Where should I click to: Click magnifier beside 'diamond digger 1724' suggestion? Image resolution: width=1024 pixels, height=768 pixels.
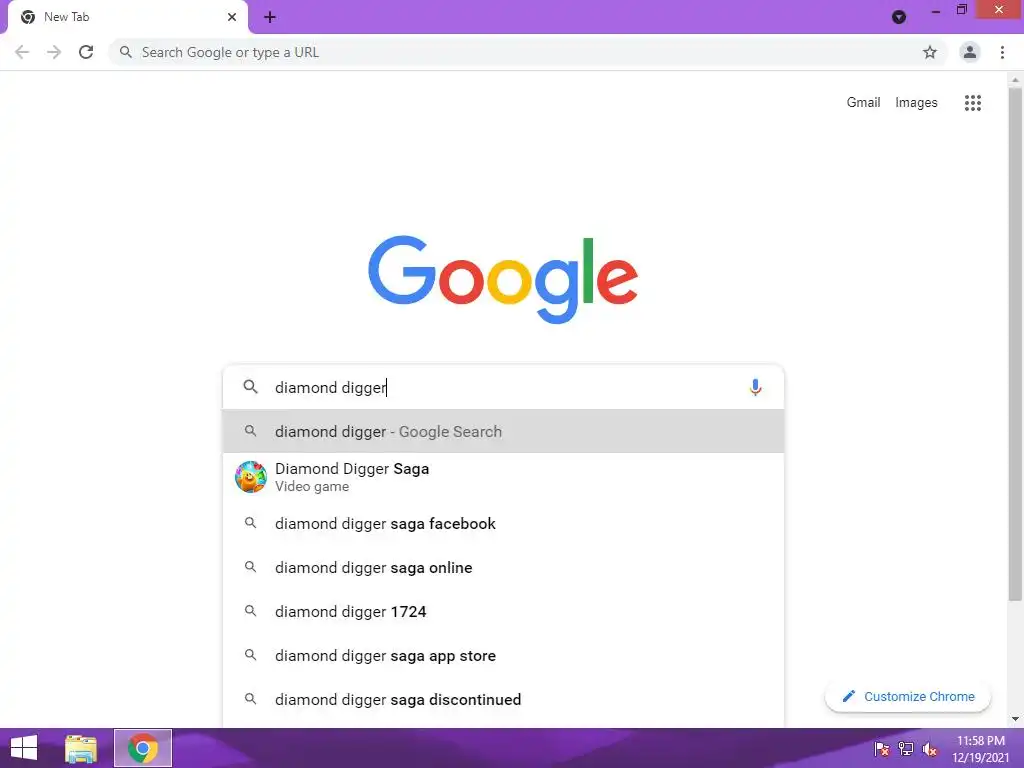click(x=250, y=611)
